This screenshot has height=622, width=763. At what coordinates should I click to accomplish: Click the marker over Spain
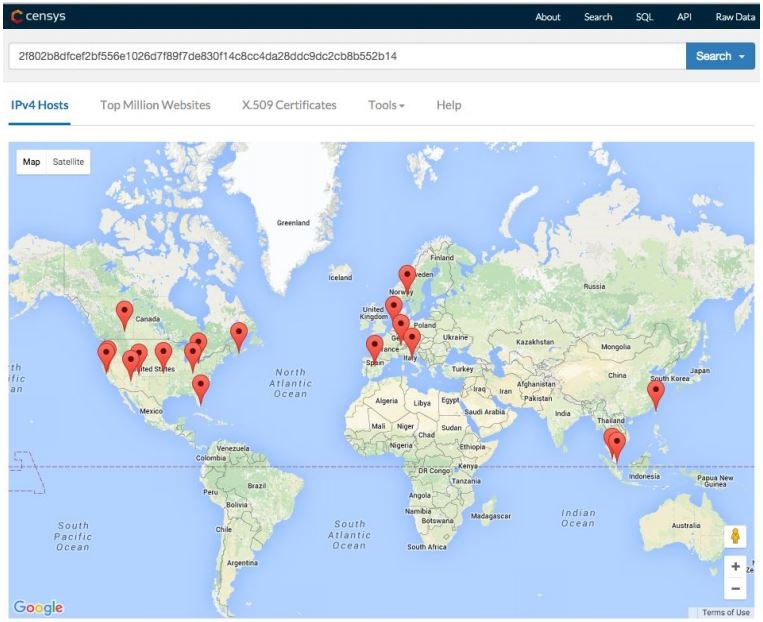(375, 348)
